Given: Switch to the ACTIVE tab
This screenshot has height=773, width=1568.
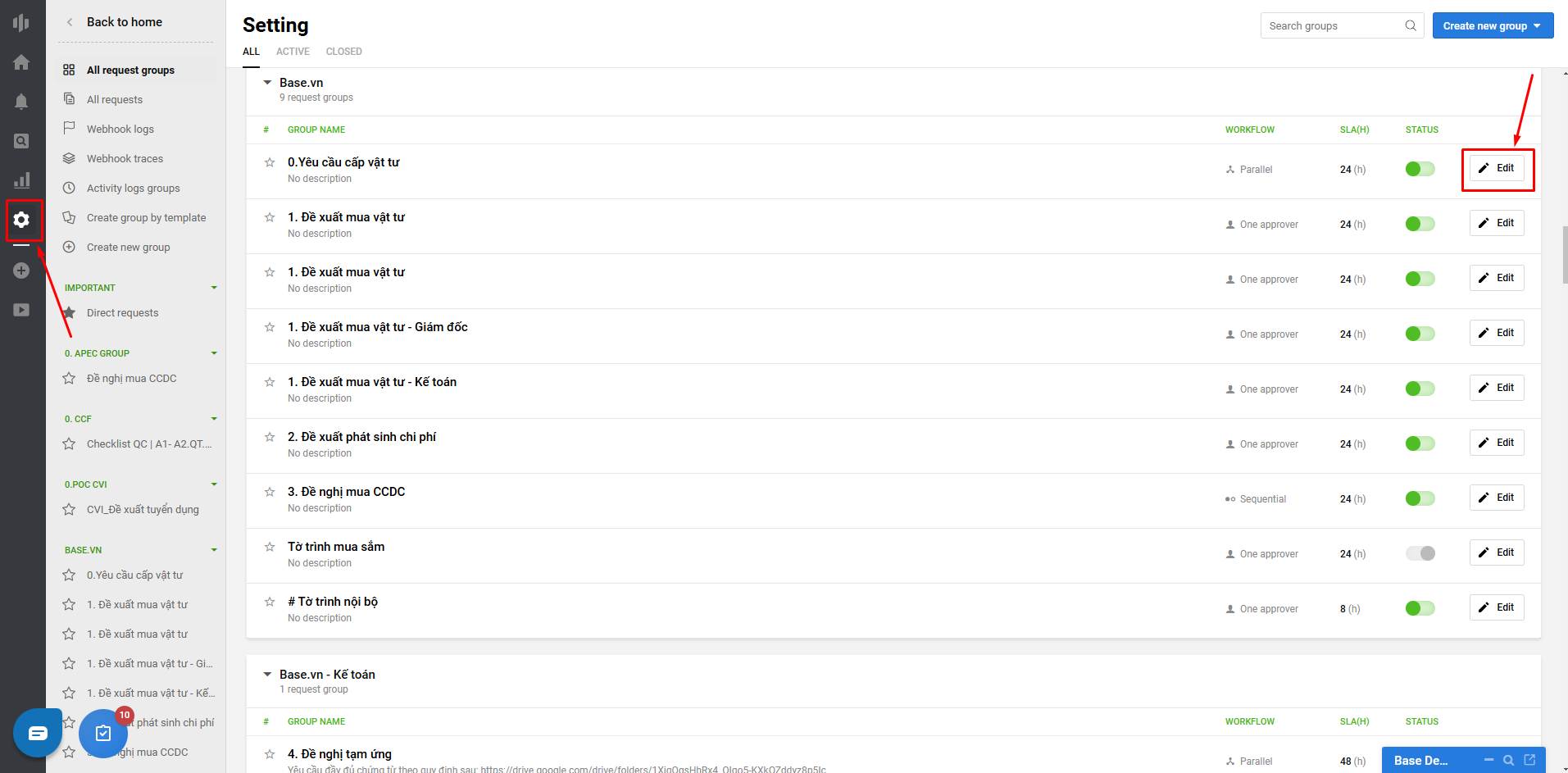Looking at the screenshot, I should (293, 52).
